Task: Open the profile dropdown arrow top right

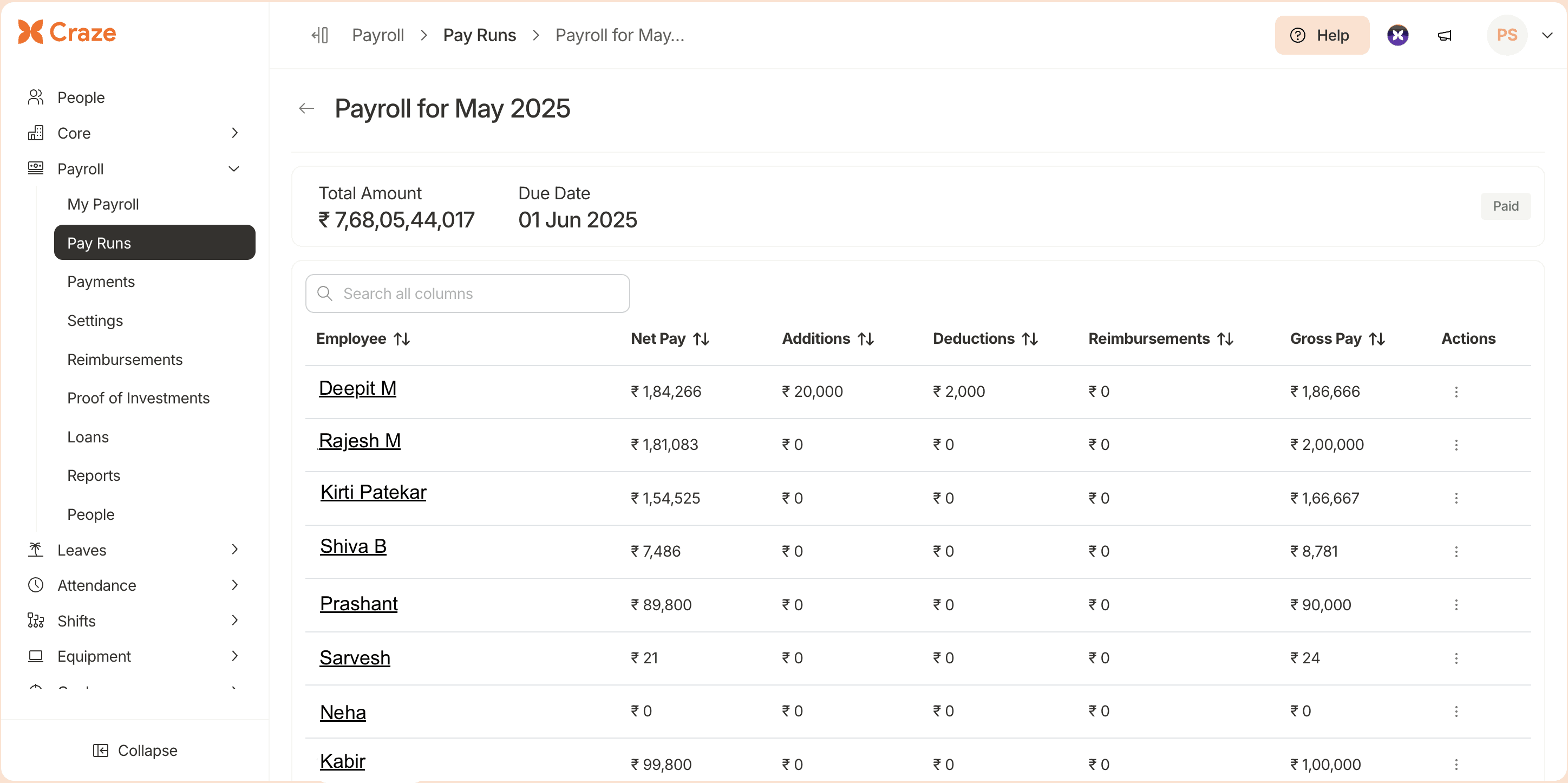Action: [1547, 35]
